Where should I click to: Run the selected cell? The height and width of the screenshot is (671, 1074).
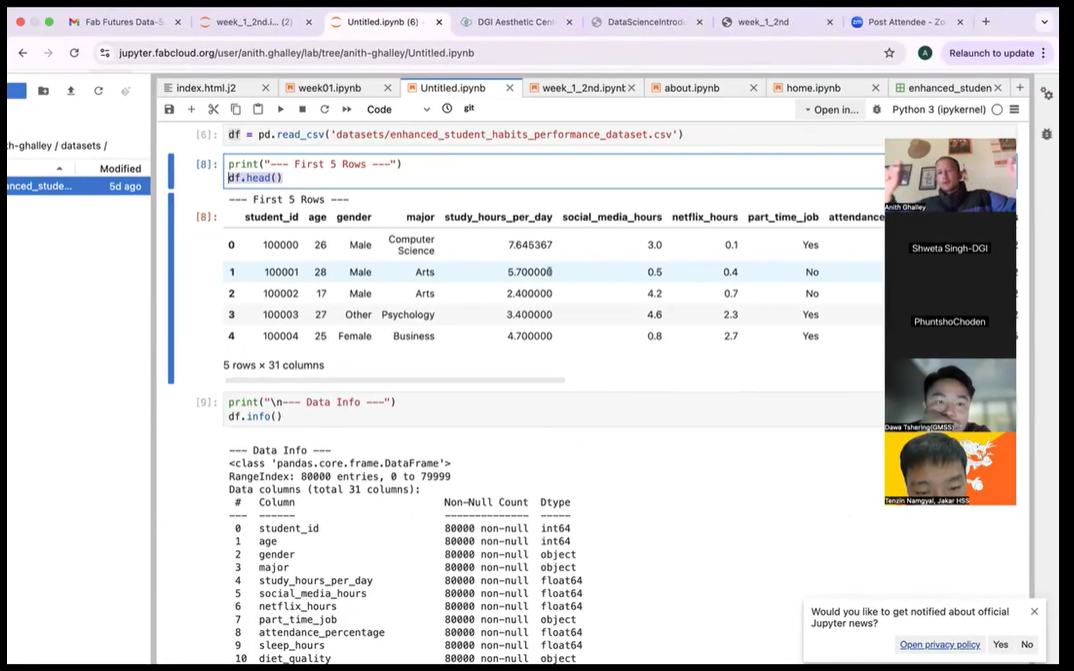[280, 109]
